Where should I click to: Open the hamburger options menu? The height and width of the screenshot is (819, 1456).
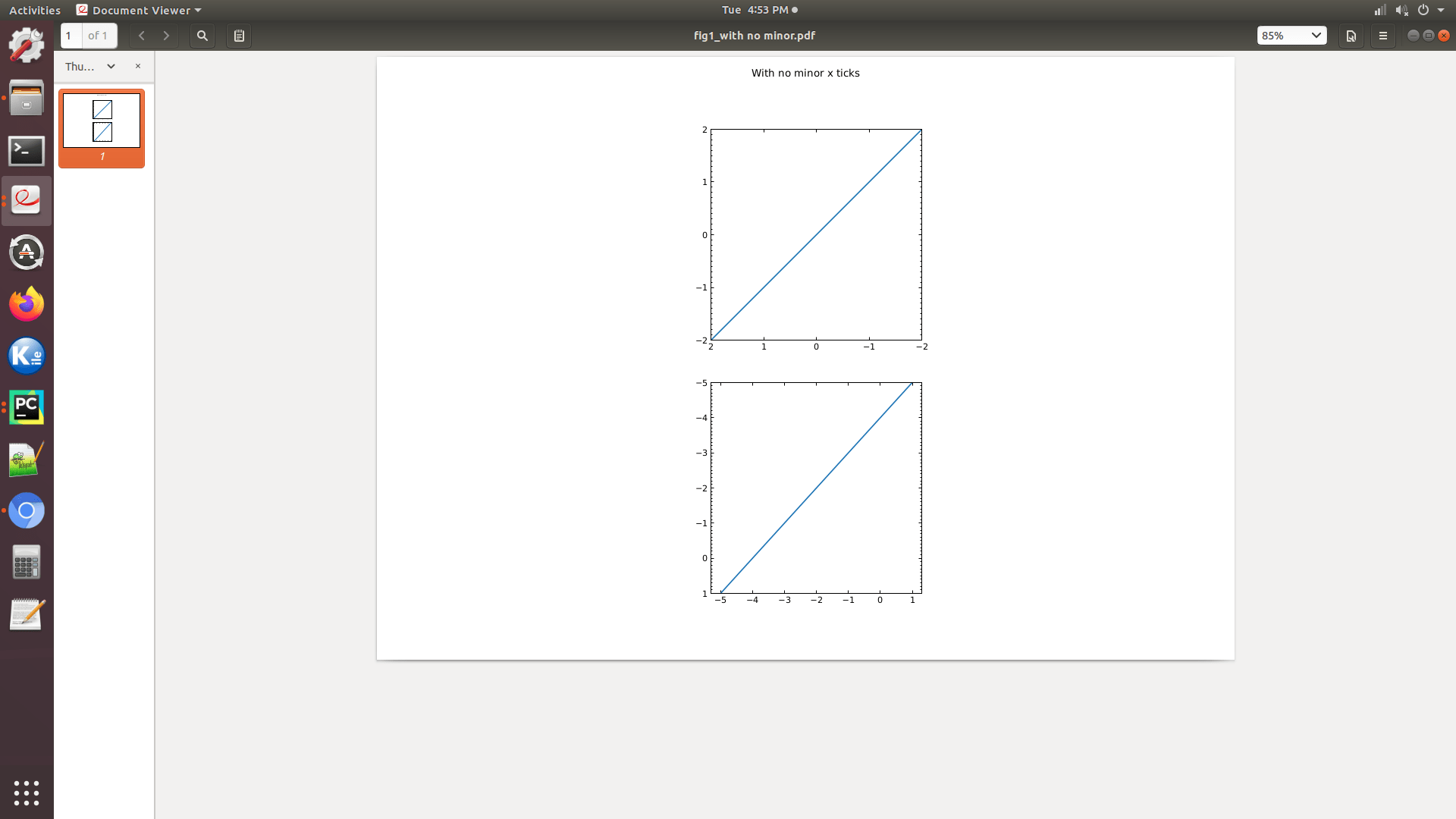(1383, 36)
